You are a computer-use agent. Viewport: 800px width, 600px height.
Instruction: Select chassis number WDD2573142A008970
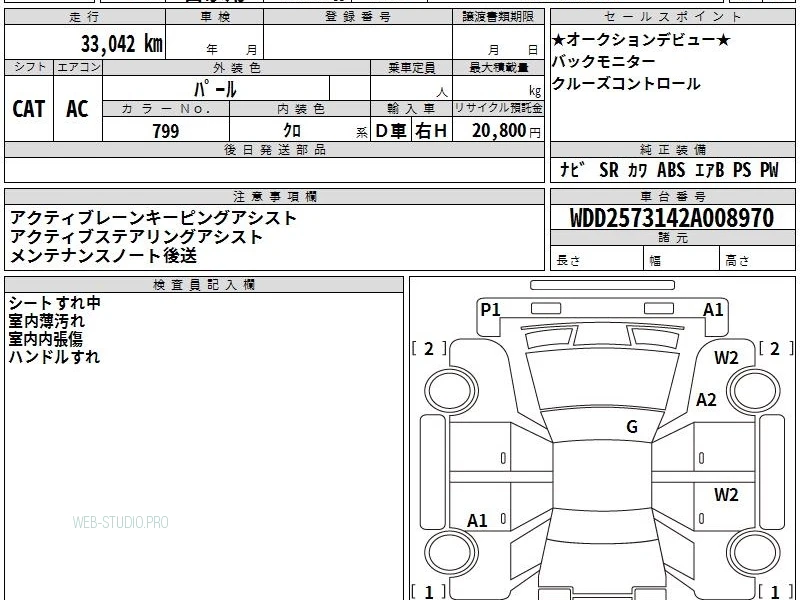point(672,218)
